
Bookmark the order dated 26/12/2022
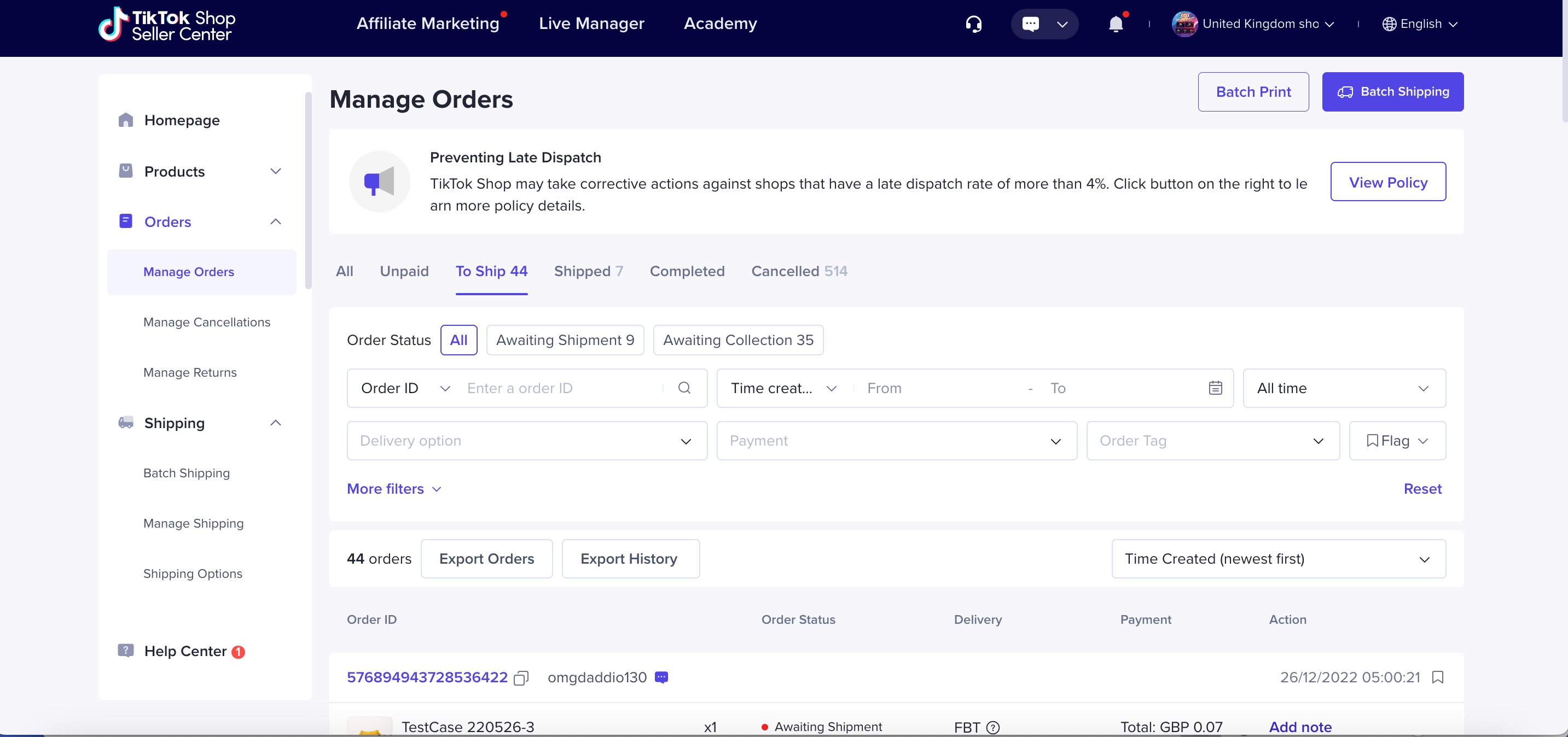[x=1438, y=677]
